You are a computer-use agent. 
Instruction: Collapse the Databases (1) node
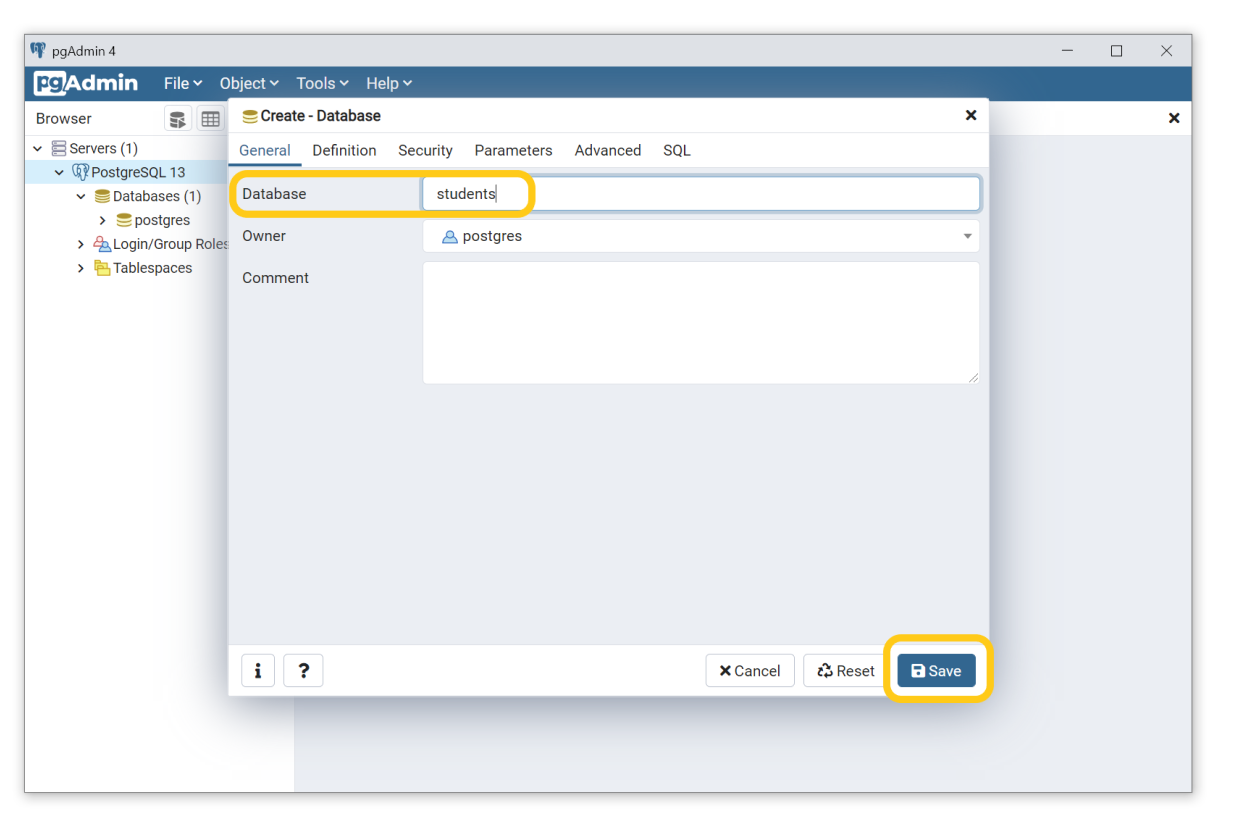click(81, 196)
